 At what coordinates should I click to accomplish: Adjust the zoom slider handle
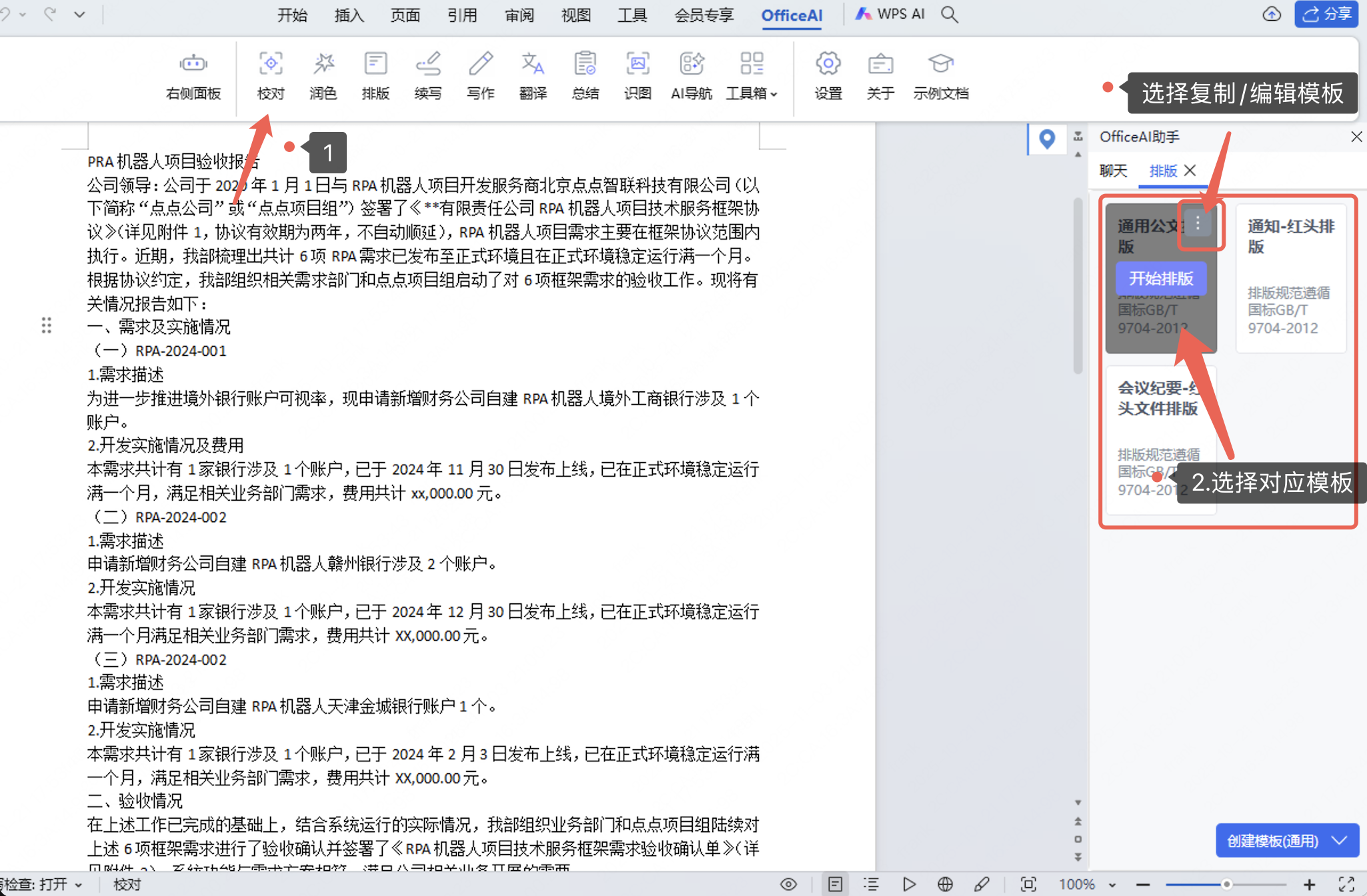point(1226,885)
